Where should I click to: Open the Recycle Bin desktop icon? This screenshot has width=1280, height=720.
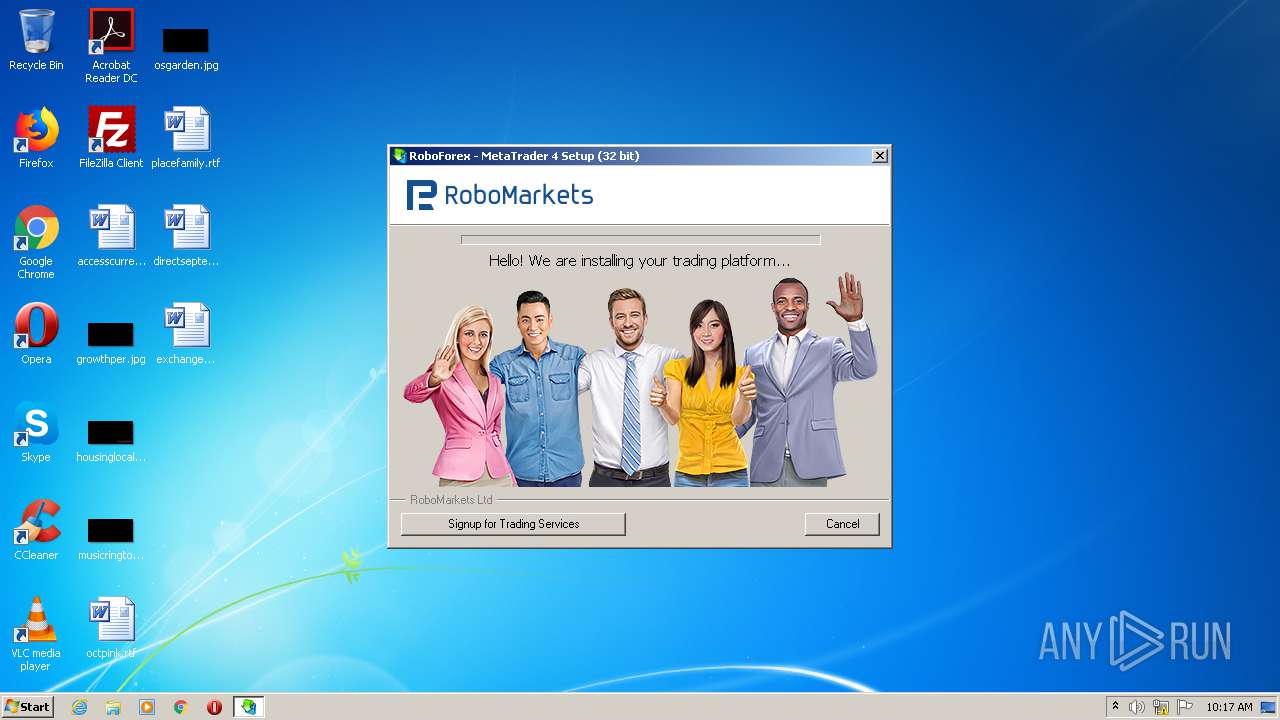tap(36, 40)
